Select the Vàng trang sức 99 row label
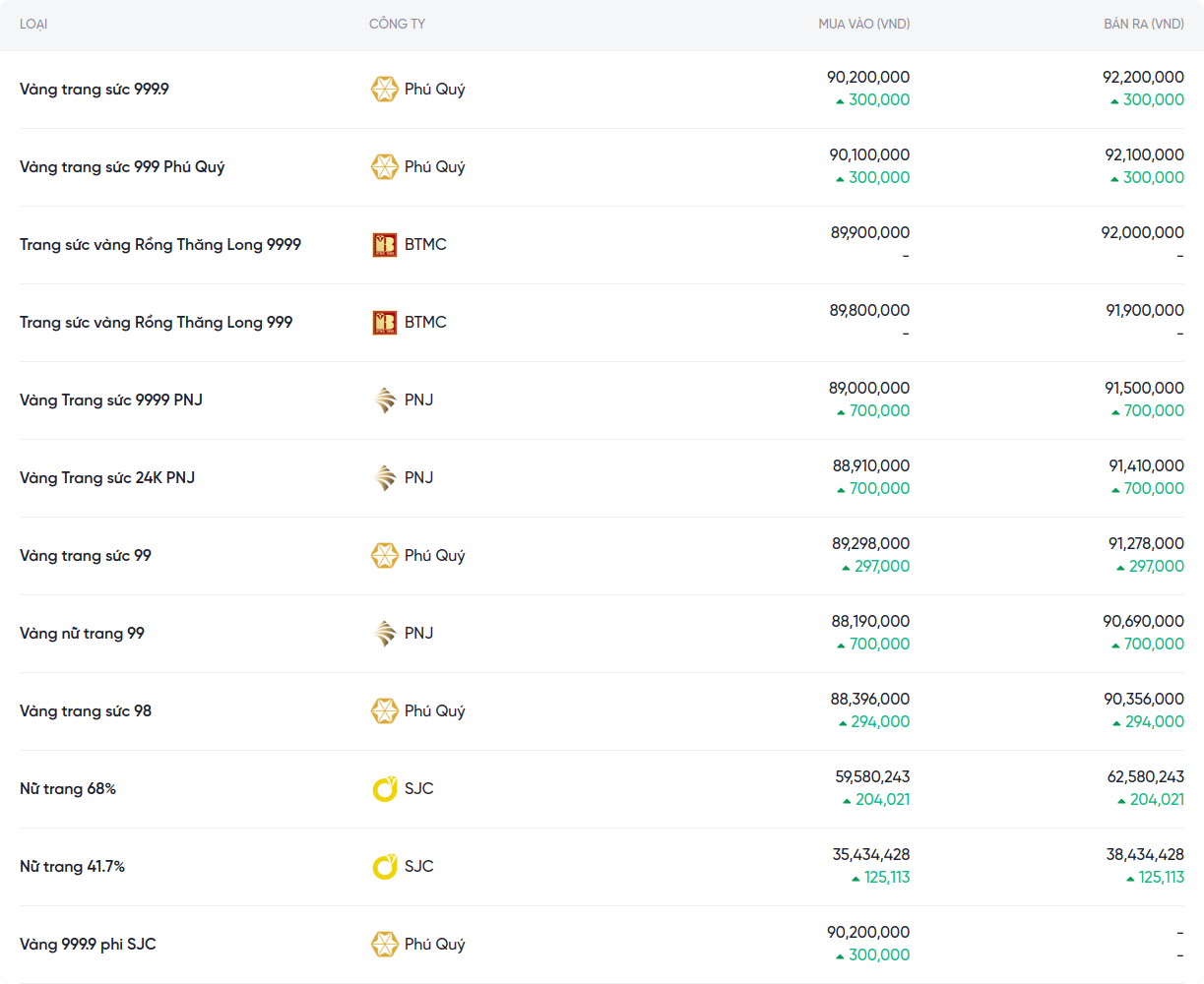 click(x=86, y=556)
